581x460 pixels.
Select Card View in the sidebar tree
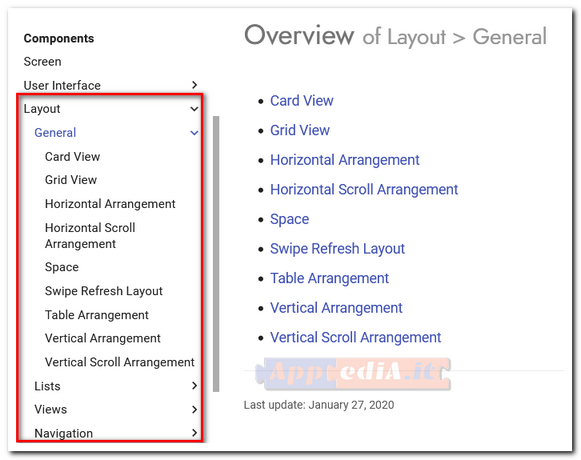[x=72, y=156]
